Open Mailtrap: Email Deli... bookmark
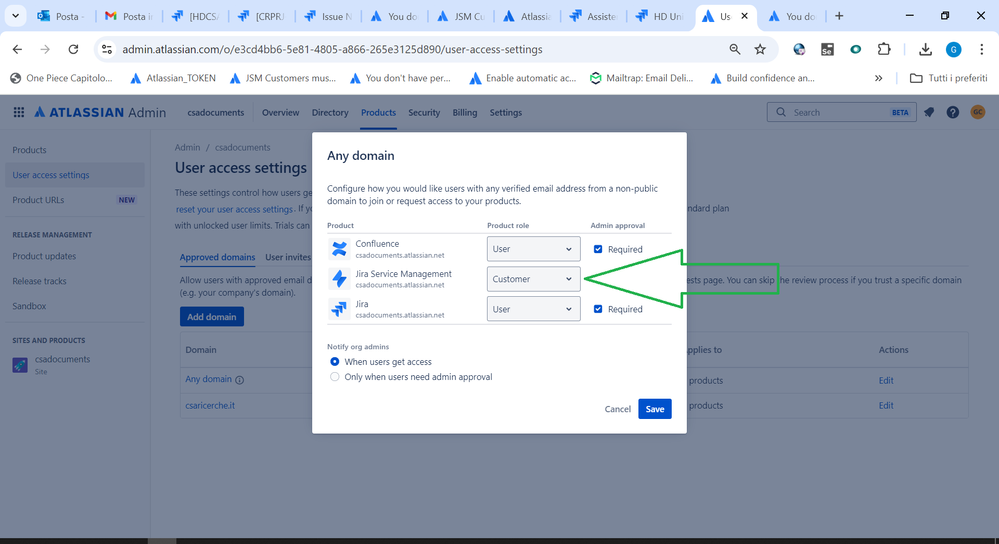This screenshot has height=544, width=999. click(x=642, y=78)
